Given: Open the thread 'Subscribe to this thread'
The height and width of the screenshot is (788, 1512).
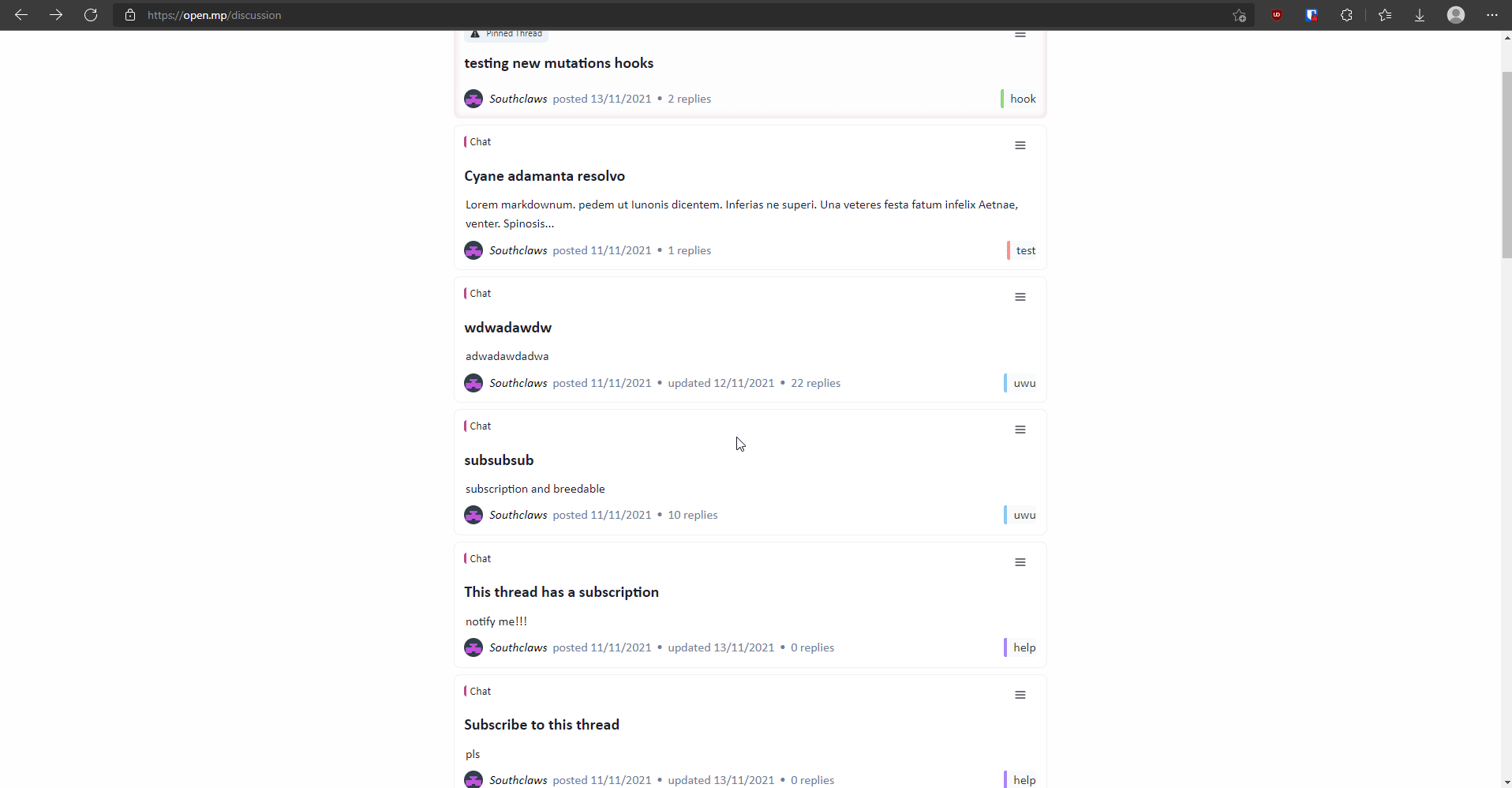Looking at the screenshot, I should click(541, 724).
